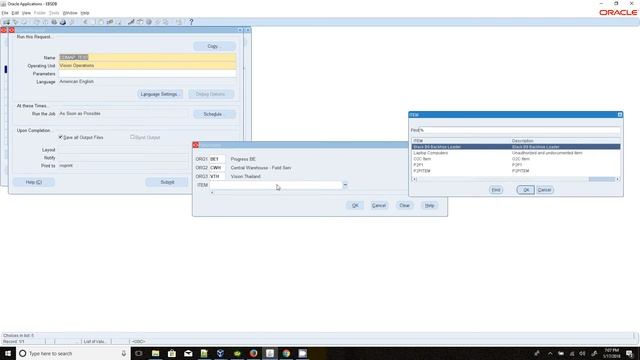Click the Help (C) button
Image resolution: width=640 pixels, height=360 pixels.
tap(33, 182)
